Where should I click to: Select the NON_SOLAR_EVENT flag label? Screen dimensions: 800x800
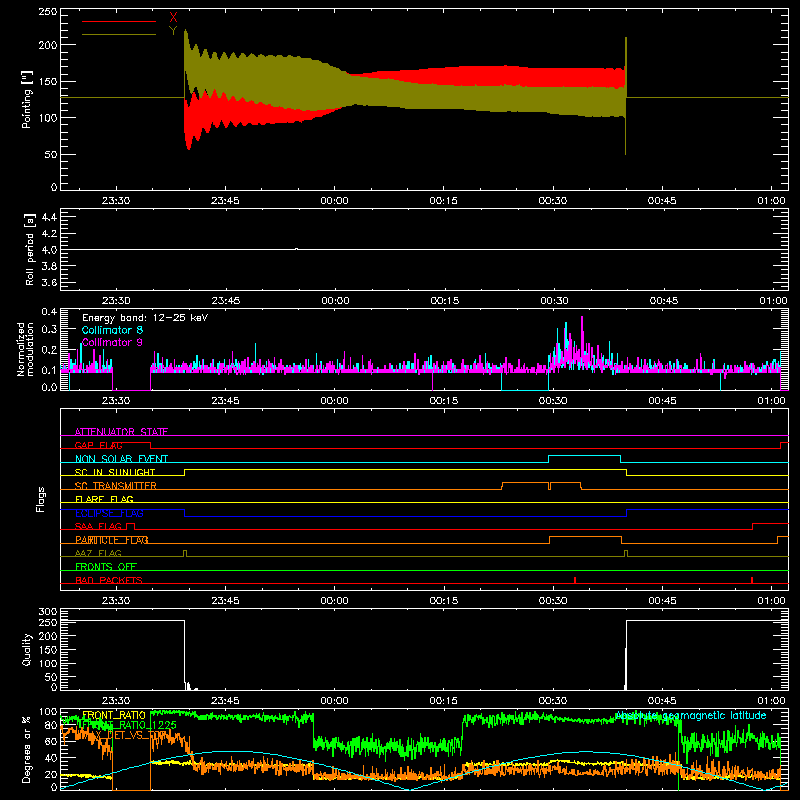[121, 459]
